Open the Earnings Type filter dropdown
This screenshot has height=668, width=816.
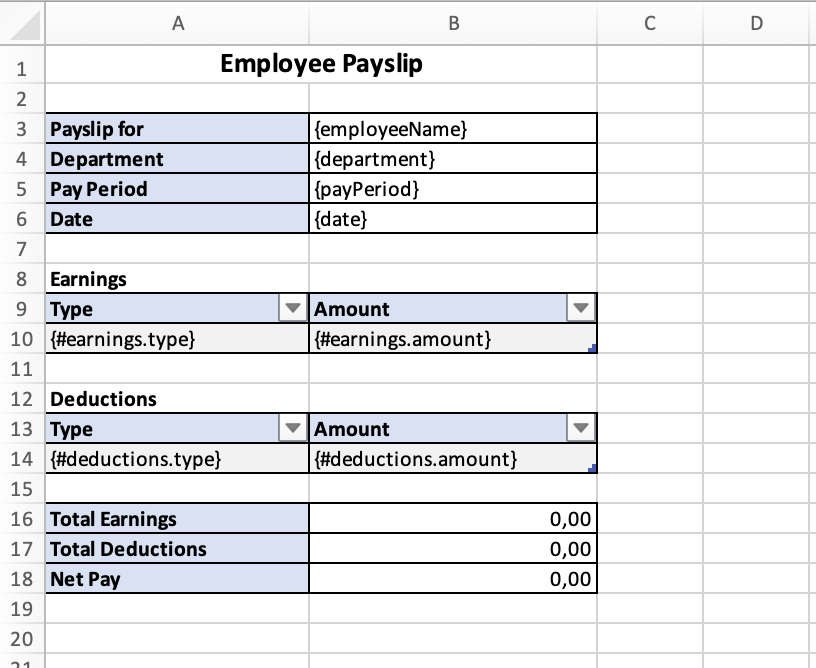click(x=292, y=309)
